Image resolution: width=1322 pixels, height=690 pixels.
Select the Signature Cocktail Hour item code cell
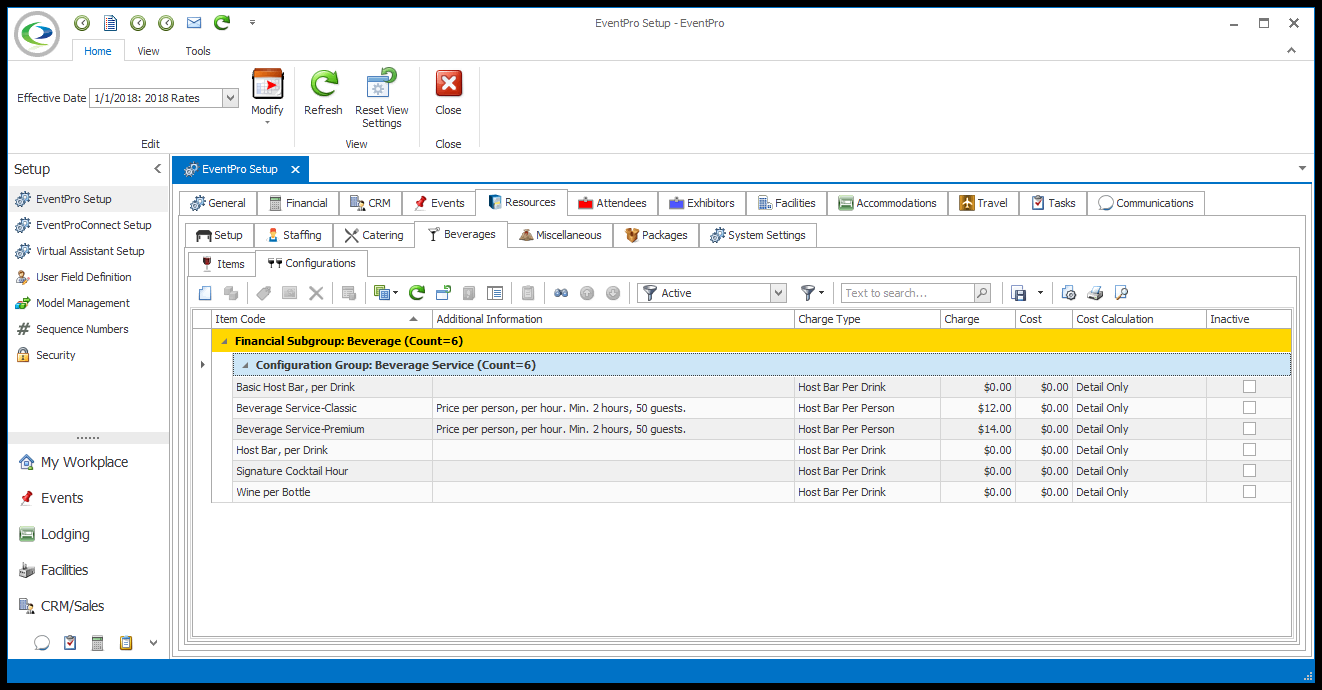click(x=332, y=471)
